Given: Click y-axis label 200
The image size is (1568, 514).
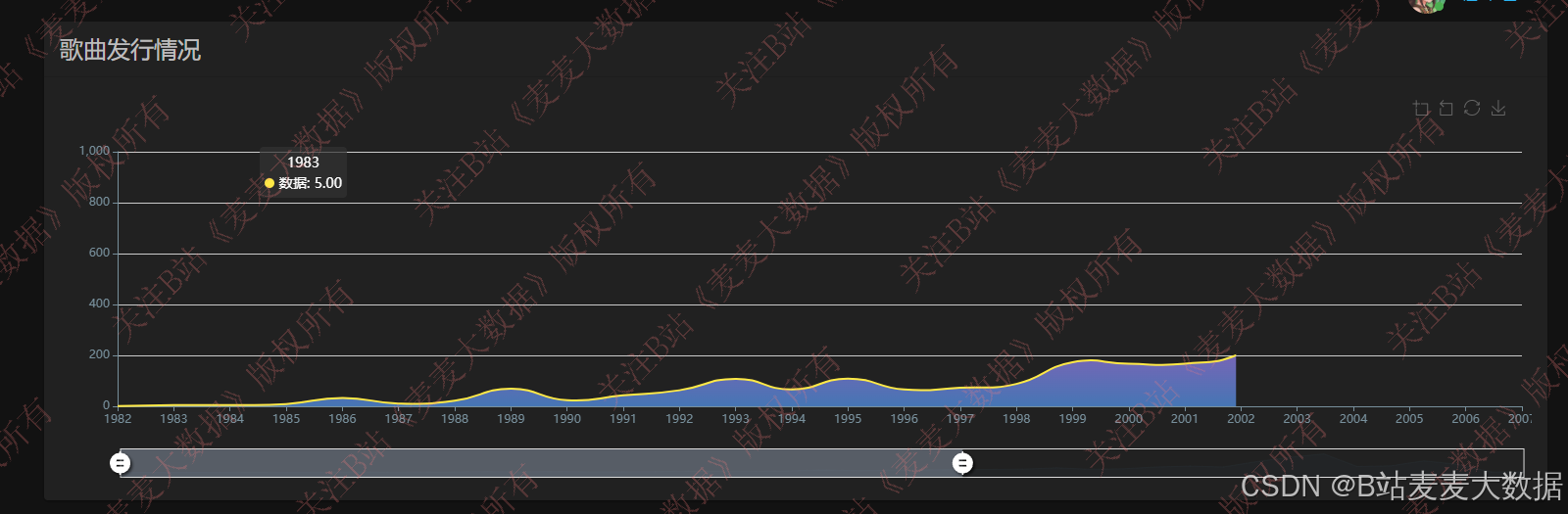Looking at the screenshot, I should (100, 354).
